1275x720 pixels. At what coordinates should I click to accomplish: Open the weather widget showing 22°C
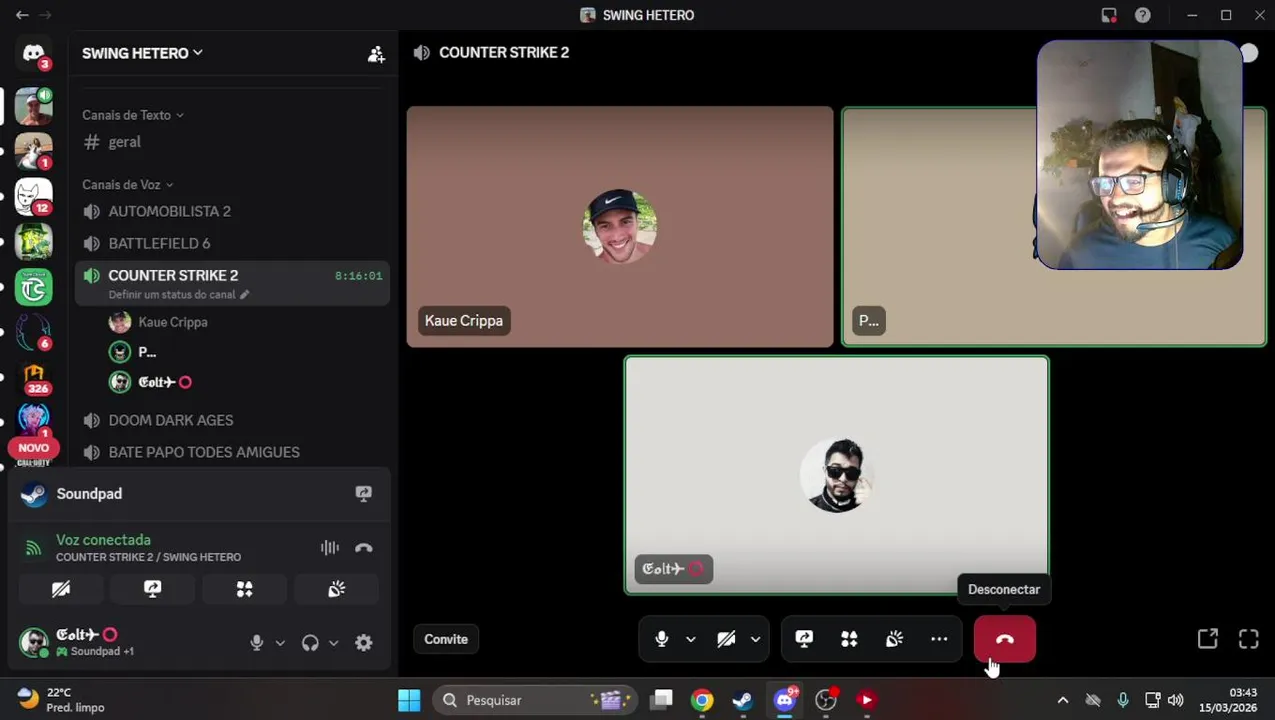click(x=62, y=700)
